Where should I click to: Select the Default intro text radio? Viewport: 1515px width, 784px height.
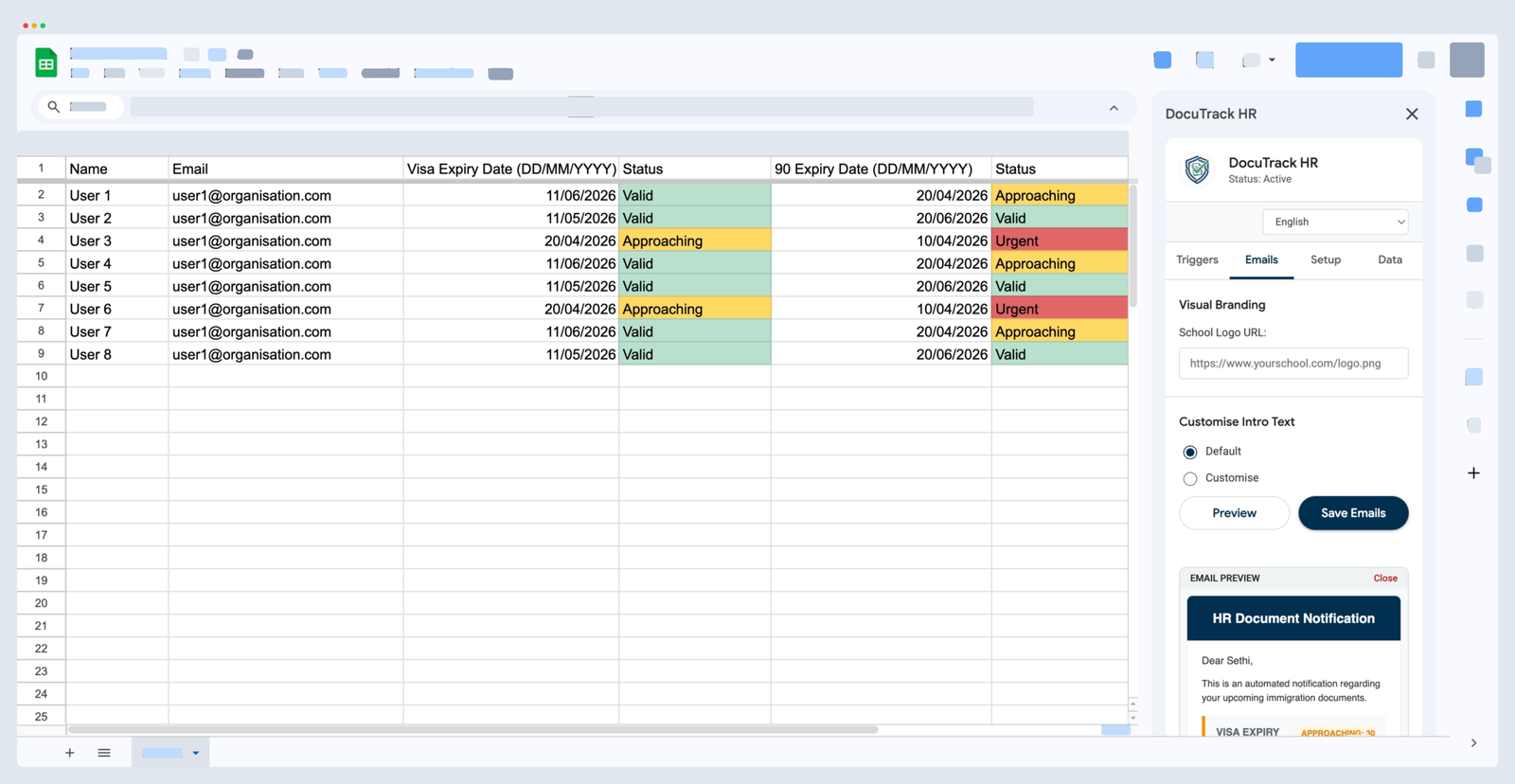point(1190,453)
